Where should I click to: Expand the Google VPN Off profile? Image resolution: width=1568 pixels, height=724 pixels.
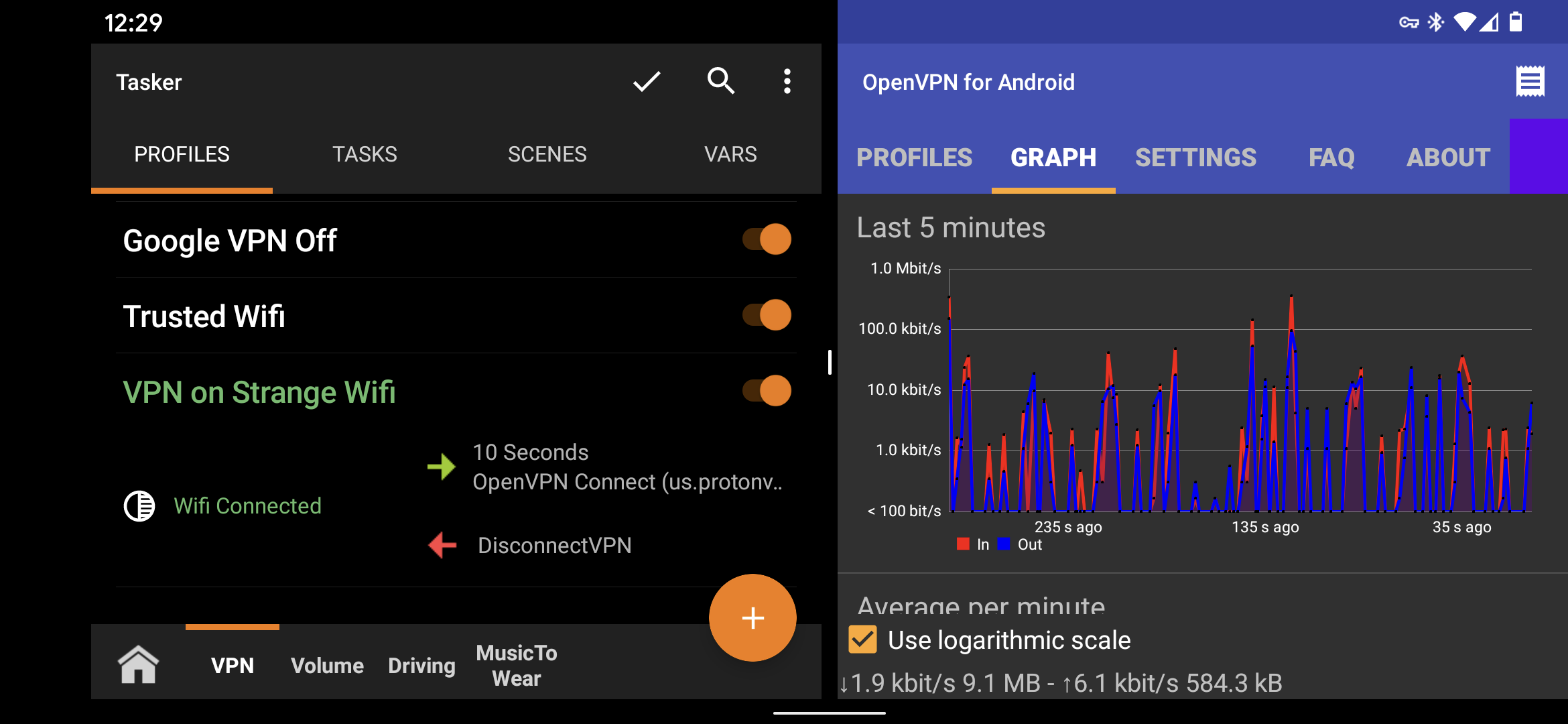pos(230,241)
